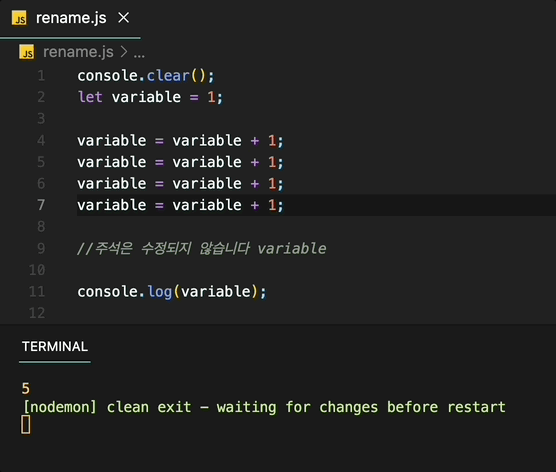This screenshot has height=472, width=556.
Task: Click rename.js in the breadcrumb
Action: (78, 52)
